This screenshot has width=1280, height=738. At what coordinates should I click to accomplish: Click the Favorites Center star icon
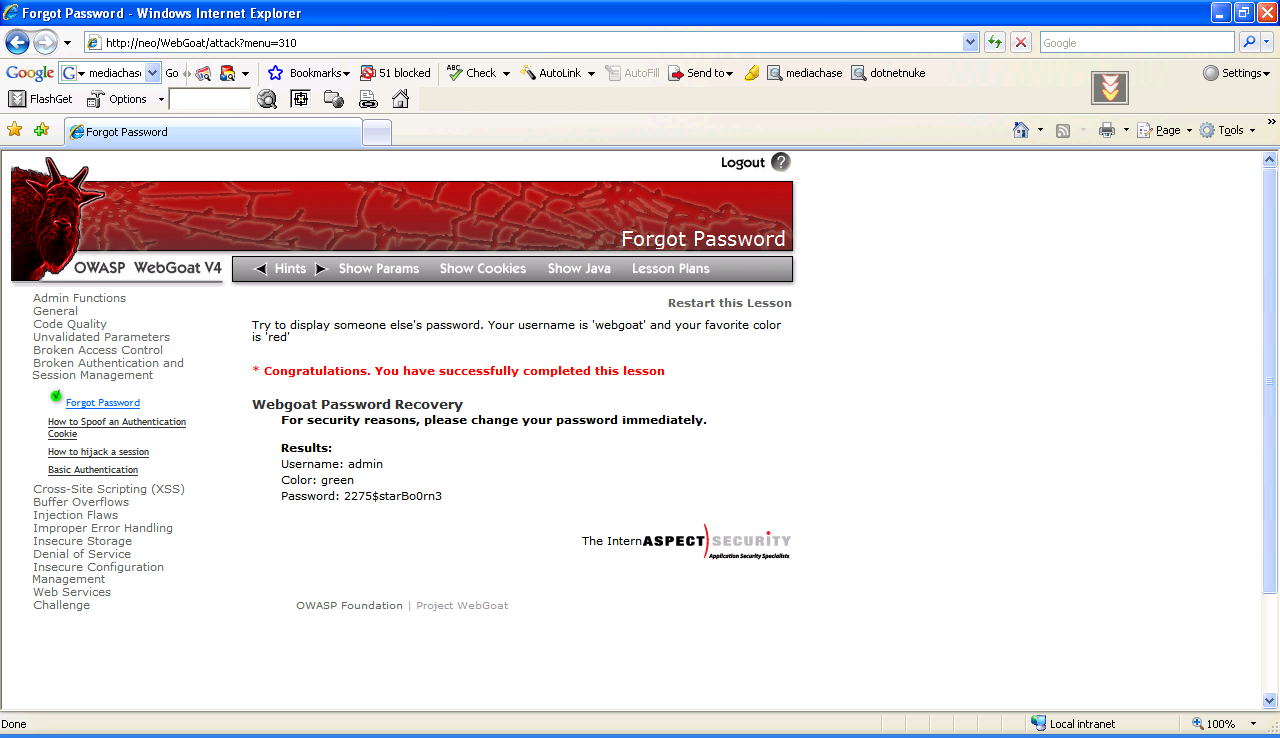[x=14, y=130]
